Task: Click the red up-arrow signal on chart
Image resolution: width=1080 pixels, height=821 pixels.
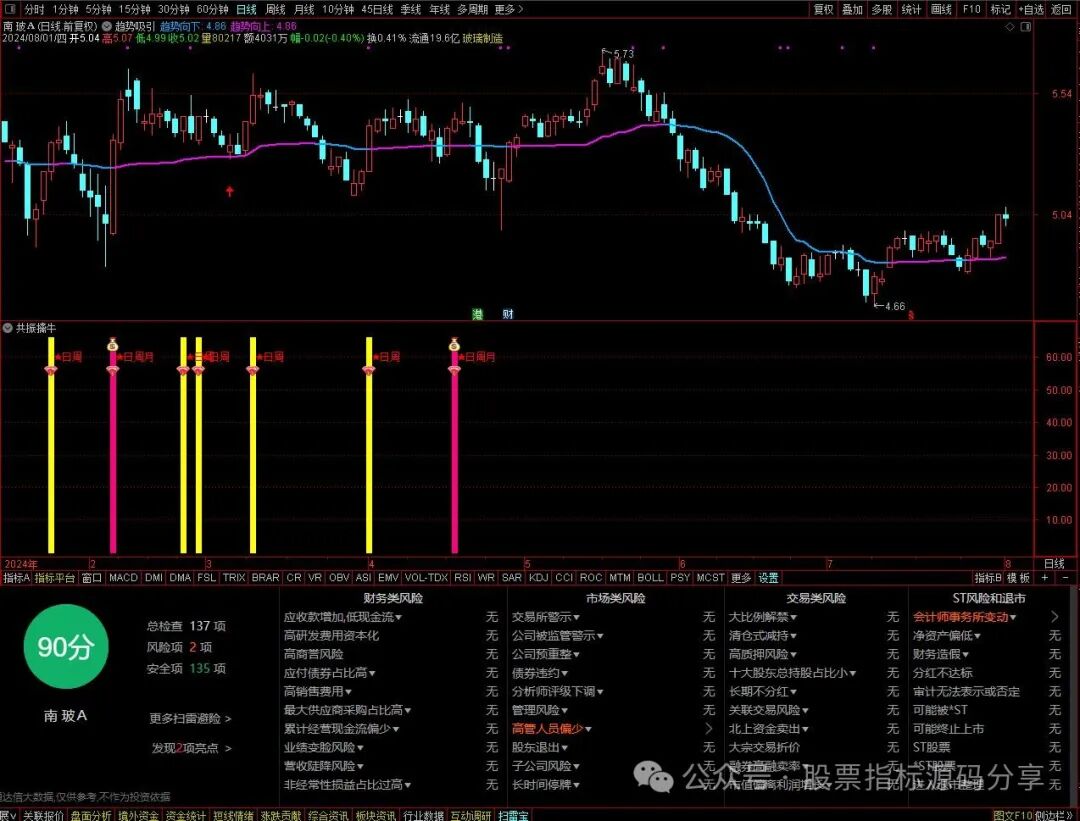Action: click(230, 191)
